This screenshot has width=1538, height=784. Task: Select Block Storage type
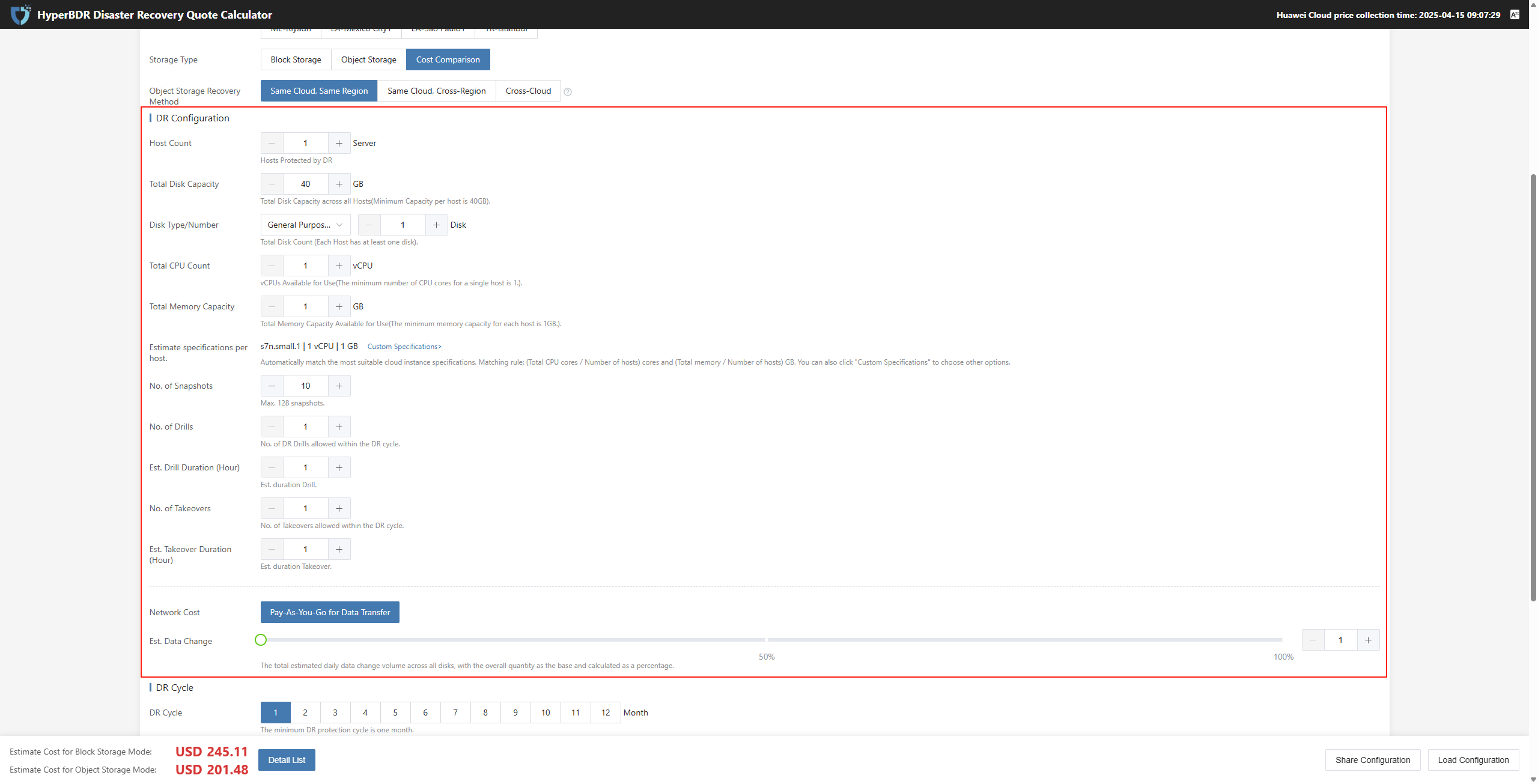click(x=296, y=59)
